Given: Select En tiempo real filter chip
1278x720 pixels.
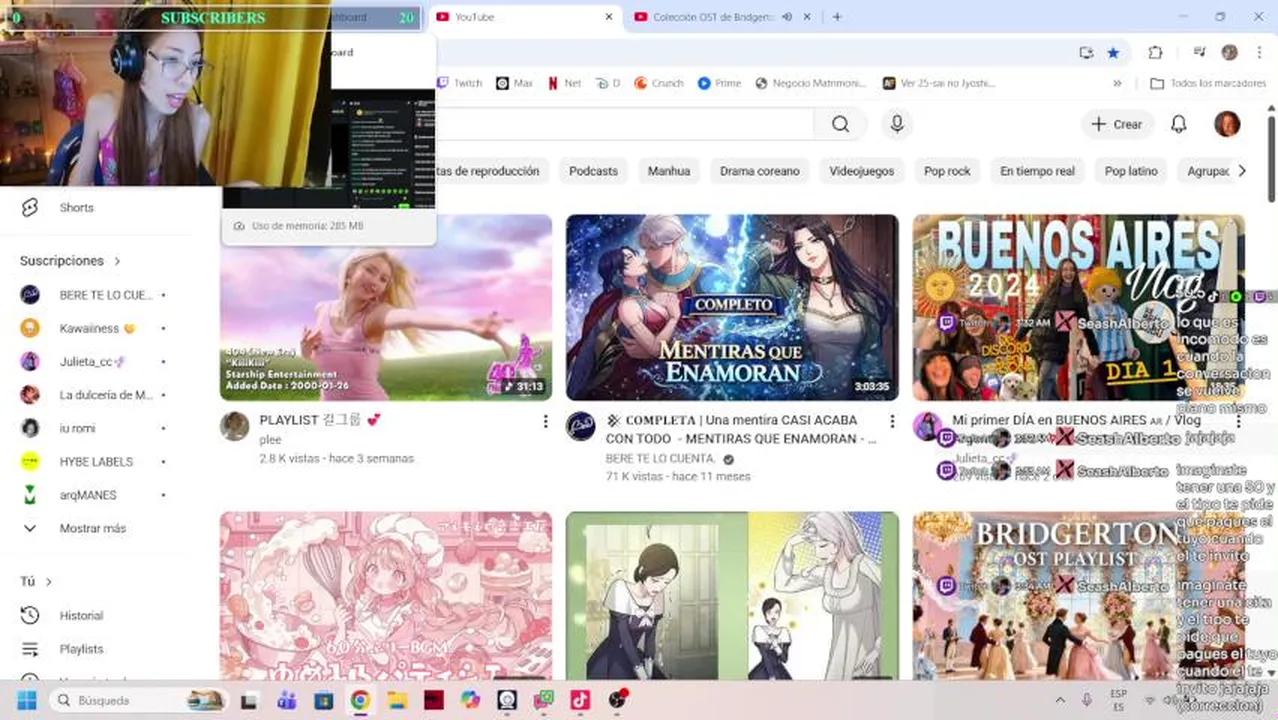Looking at the screenshot, I should pos(1037,171).
